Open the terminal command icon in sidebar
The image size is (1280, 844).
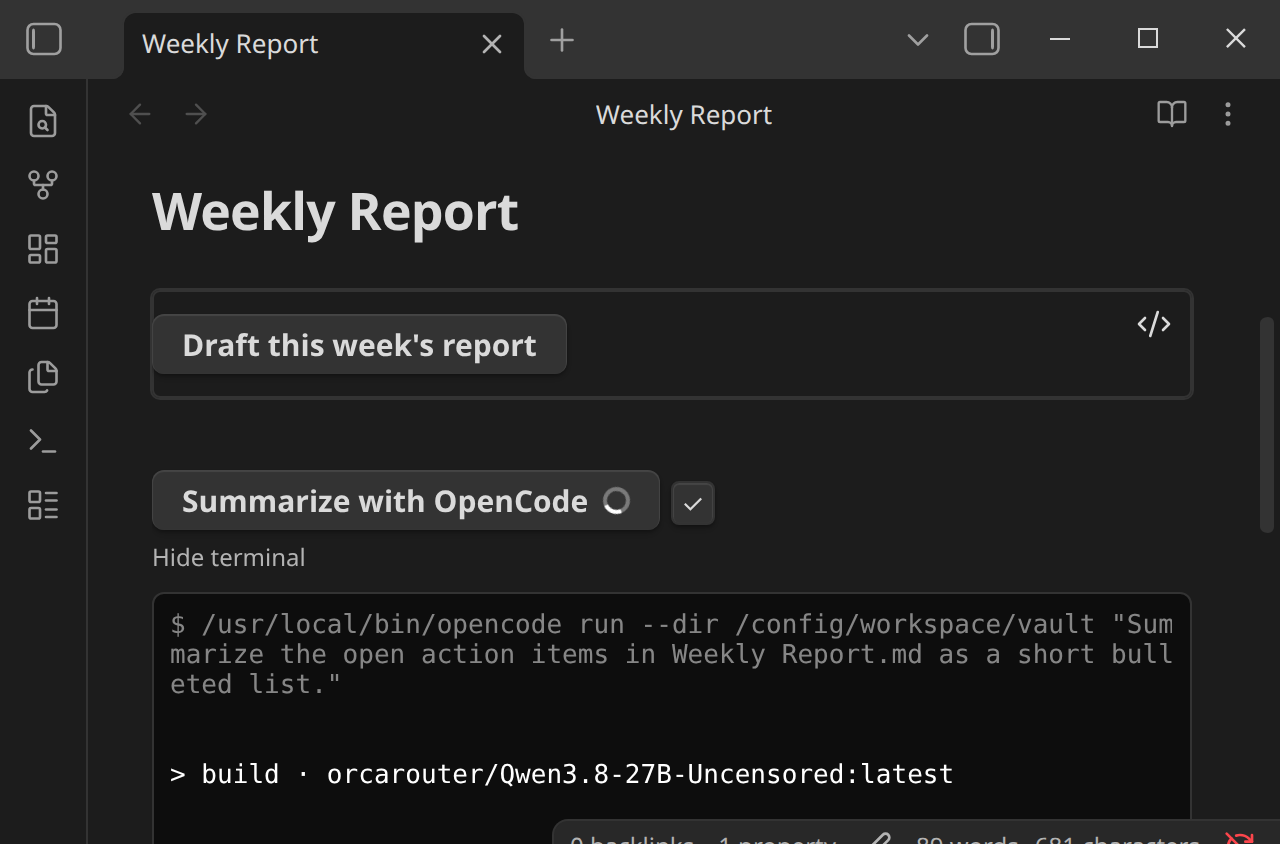pyautogui.click(x=43, y=441)
